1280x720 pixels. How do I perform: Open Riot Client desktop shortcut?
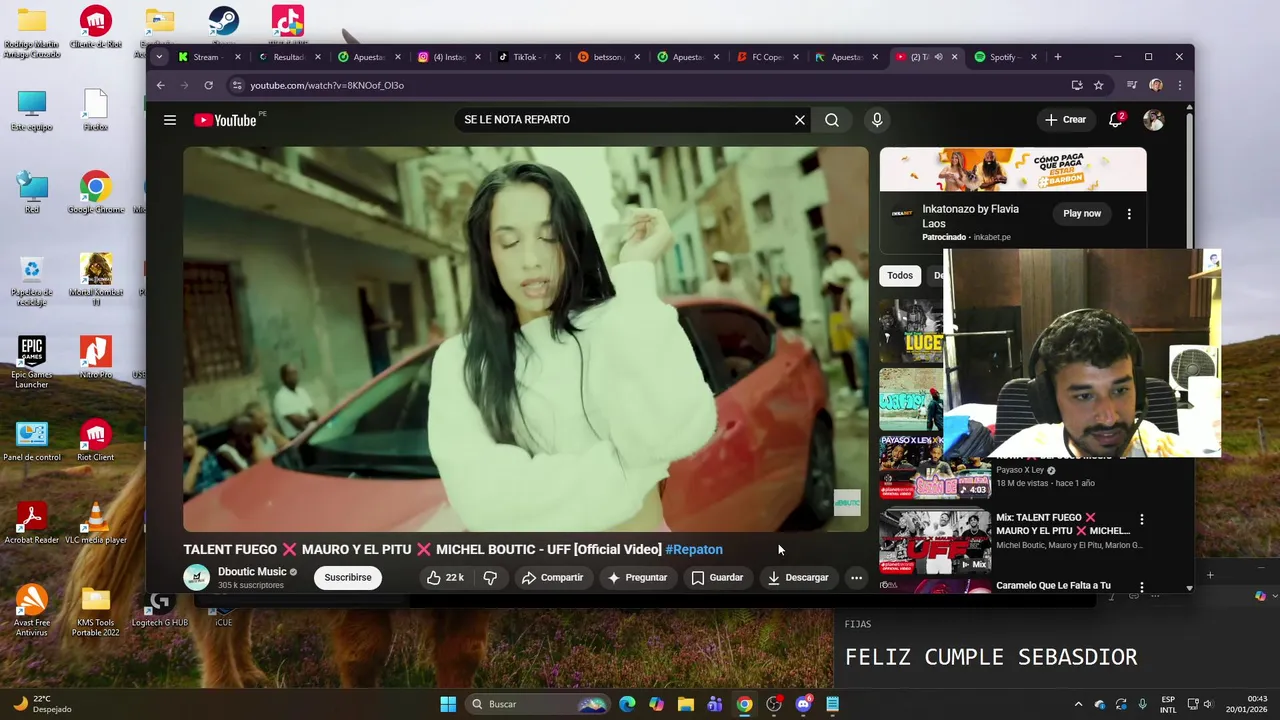[x=96, y=441]
